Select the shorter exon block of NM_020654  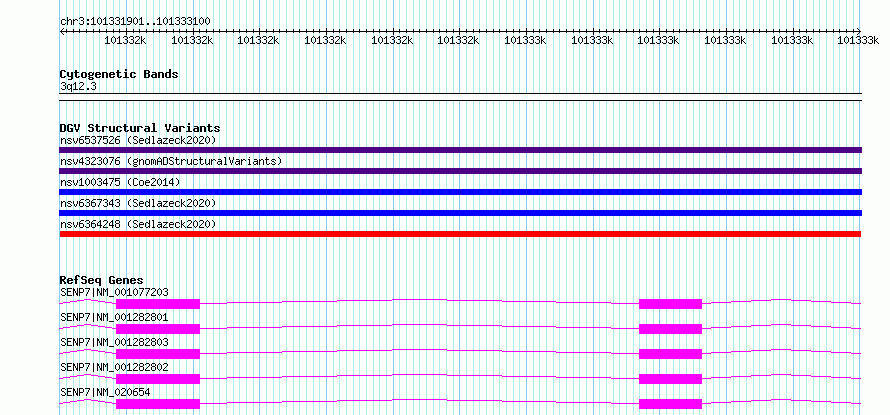(x=670, y=404)
